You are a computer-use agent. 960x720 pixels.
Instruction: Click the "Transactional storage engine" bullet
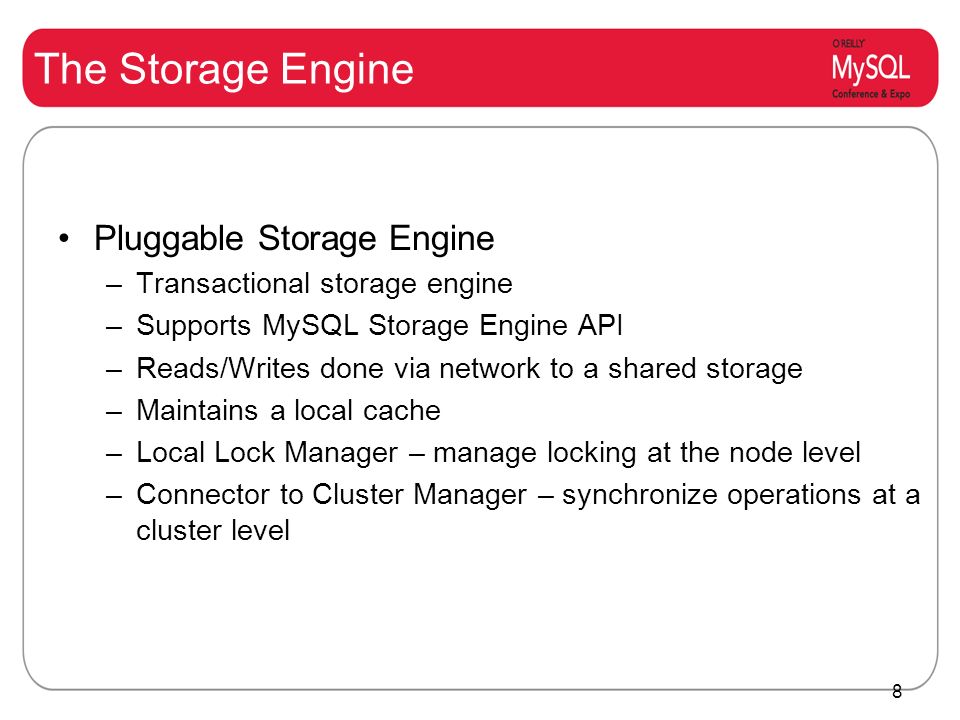click(x=324, y=283)
